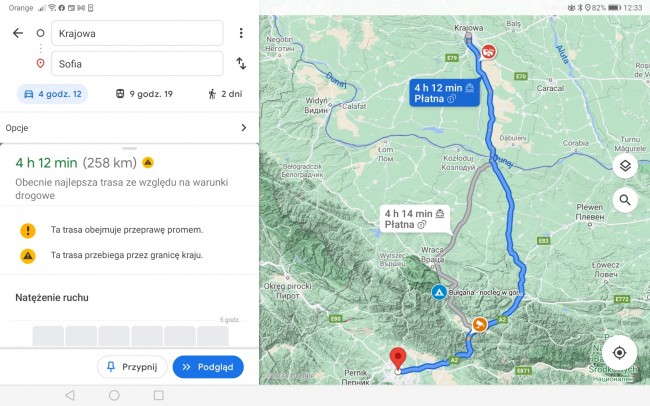Choose the alternative 4 h 14 min route label
The height and width of the screenshot is (406, 650).
pos(415,219)
